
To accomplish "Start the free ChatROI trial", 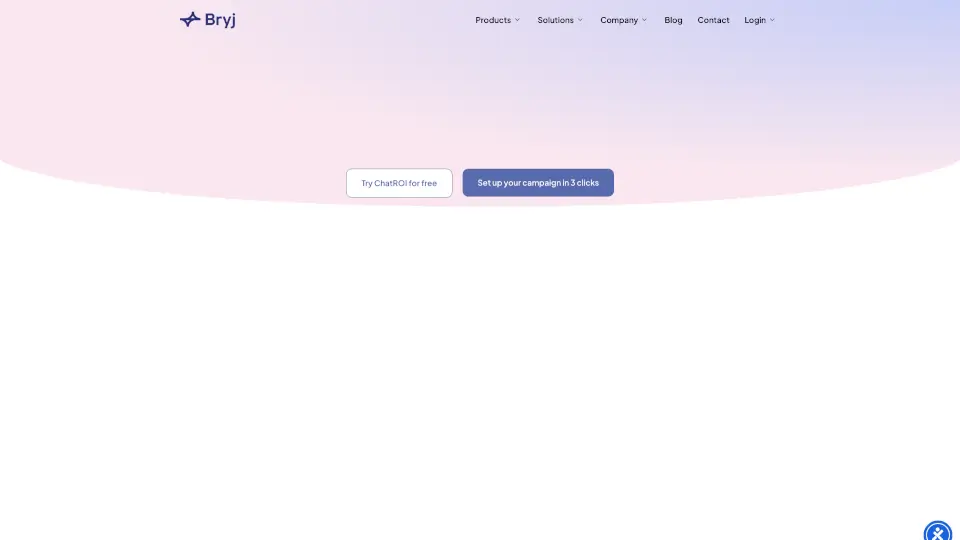I will 399,183.
